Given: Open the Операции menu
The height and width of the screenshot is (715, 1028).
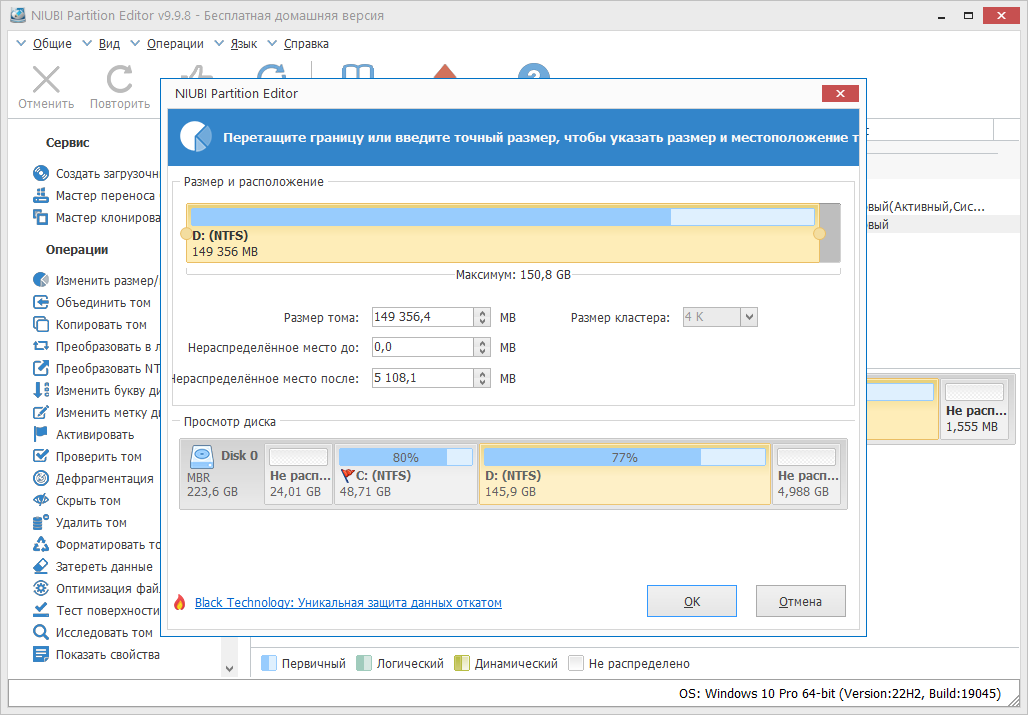Looking at the screenshot, I should click(175, 44).
